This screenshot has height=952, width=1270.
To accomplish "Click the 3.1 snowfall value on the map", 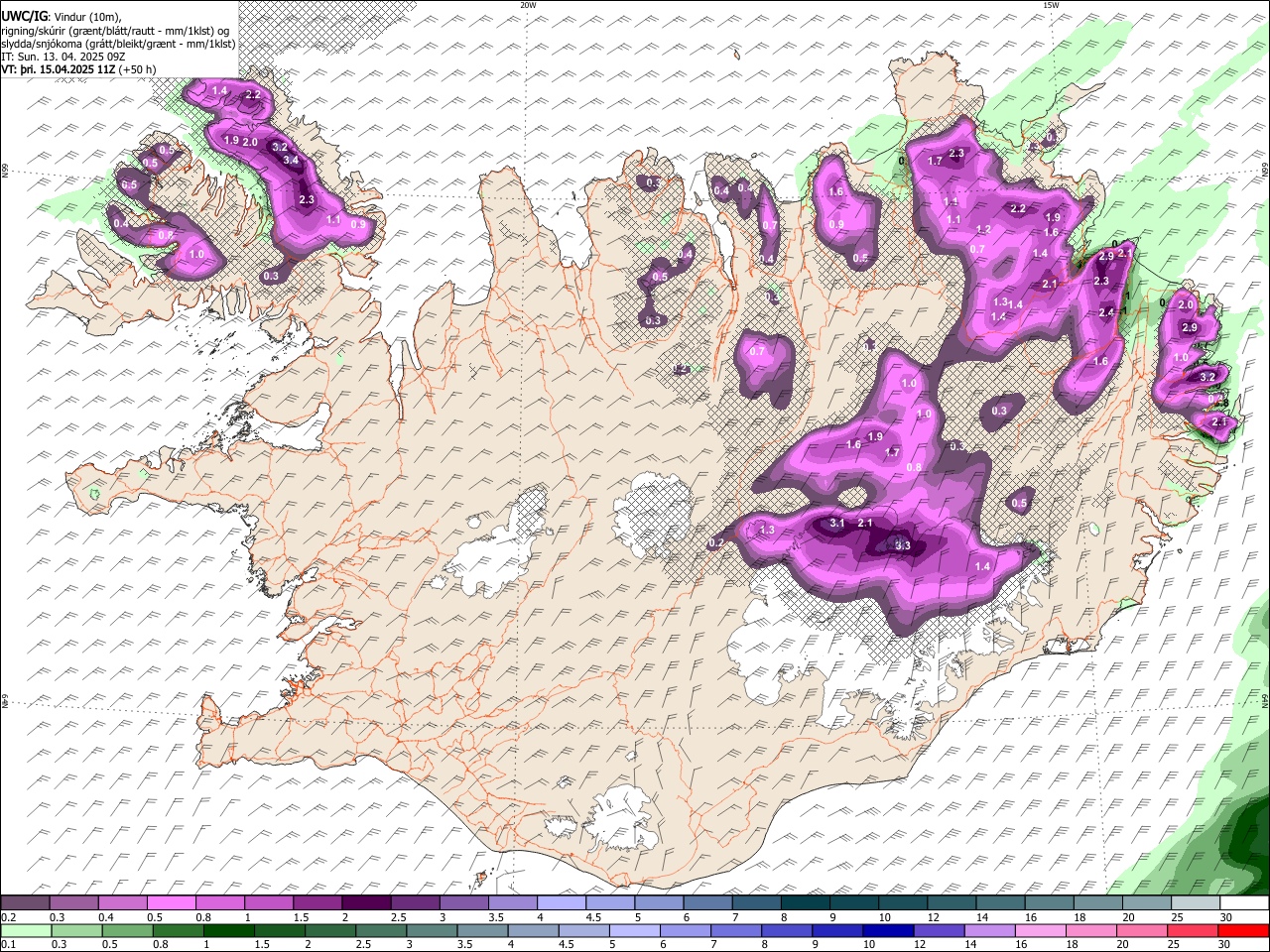I will tap(836, 523).
